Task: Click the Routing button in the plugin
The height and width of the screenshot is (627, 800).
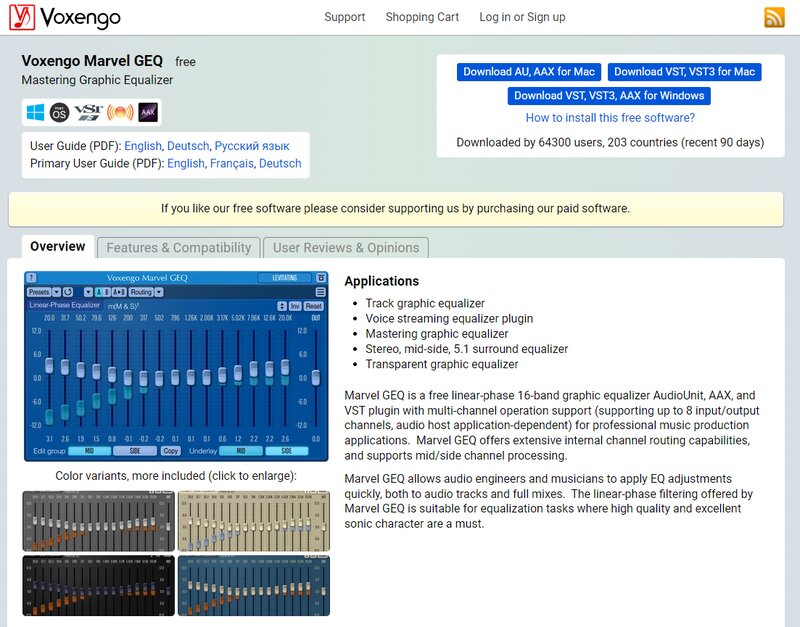Action: 141,292
